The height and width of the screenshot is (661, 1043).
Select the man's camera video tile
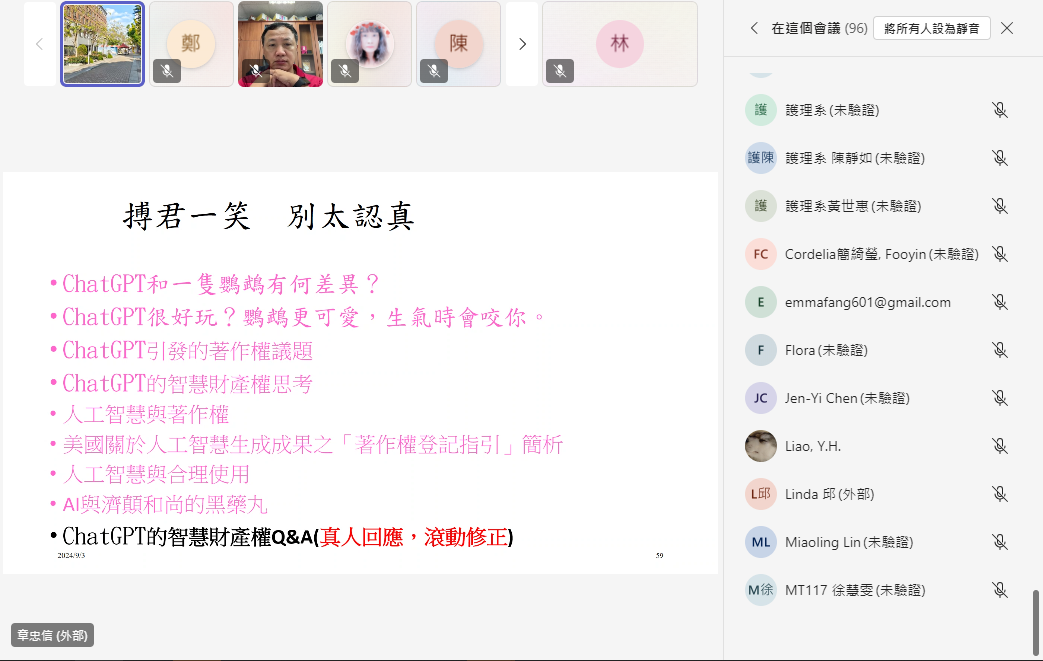coord(280,44)
